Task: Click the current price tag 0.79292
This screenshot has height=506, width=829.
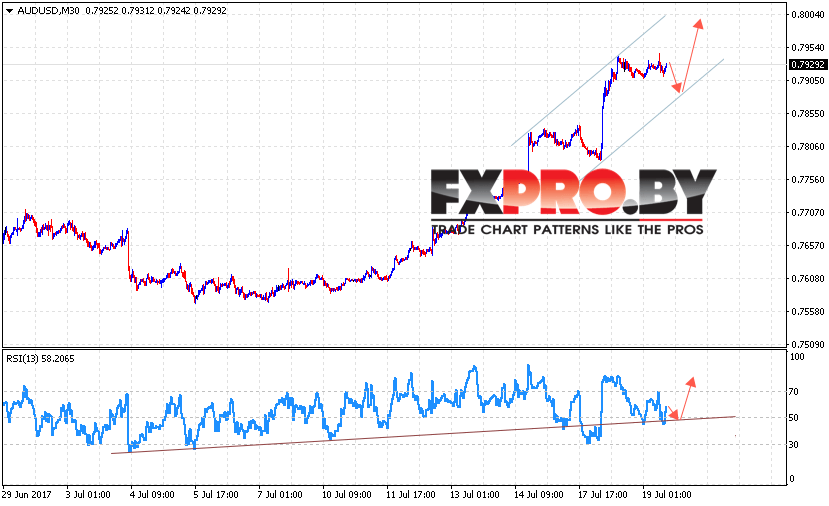Action: coord(807,65)
